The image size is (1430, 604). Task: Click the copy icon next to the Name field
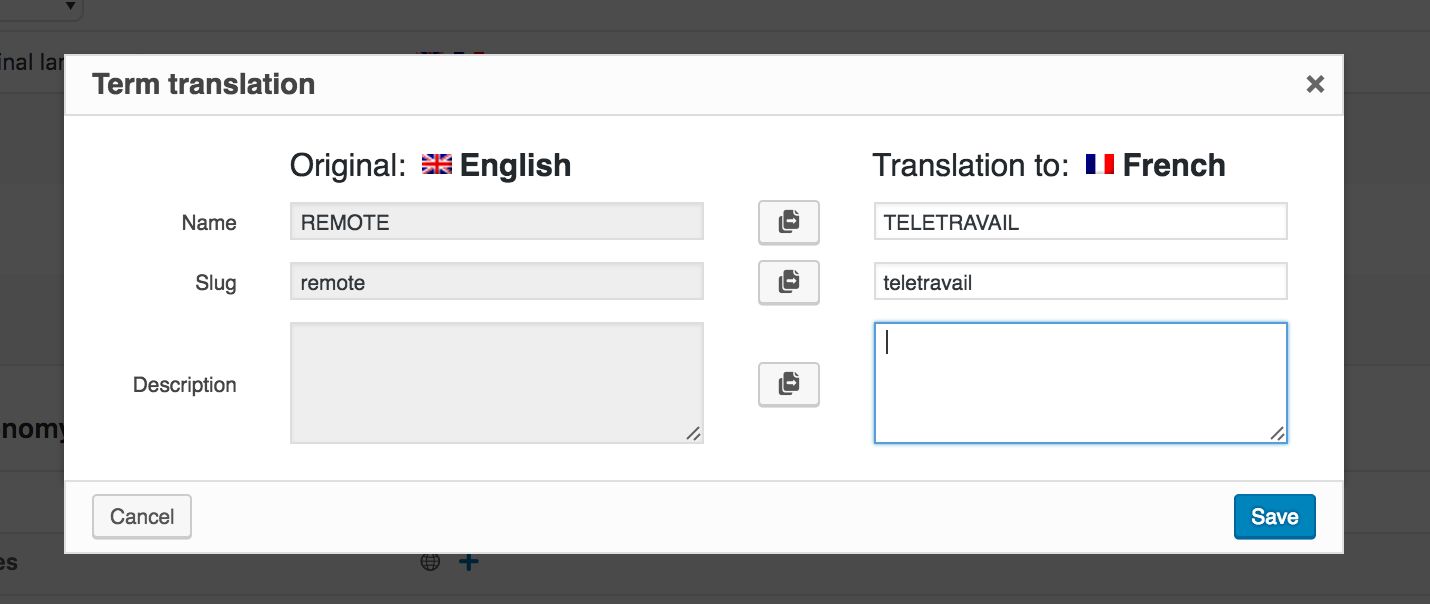tap(788, 222)
